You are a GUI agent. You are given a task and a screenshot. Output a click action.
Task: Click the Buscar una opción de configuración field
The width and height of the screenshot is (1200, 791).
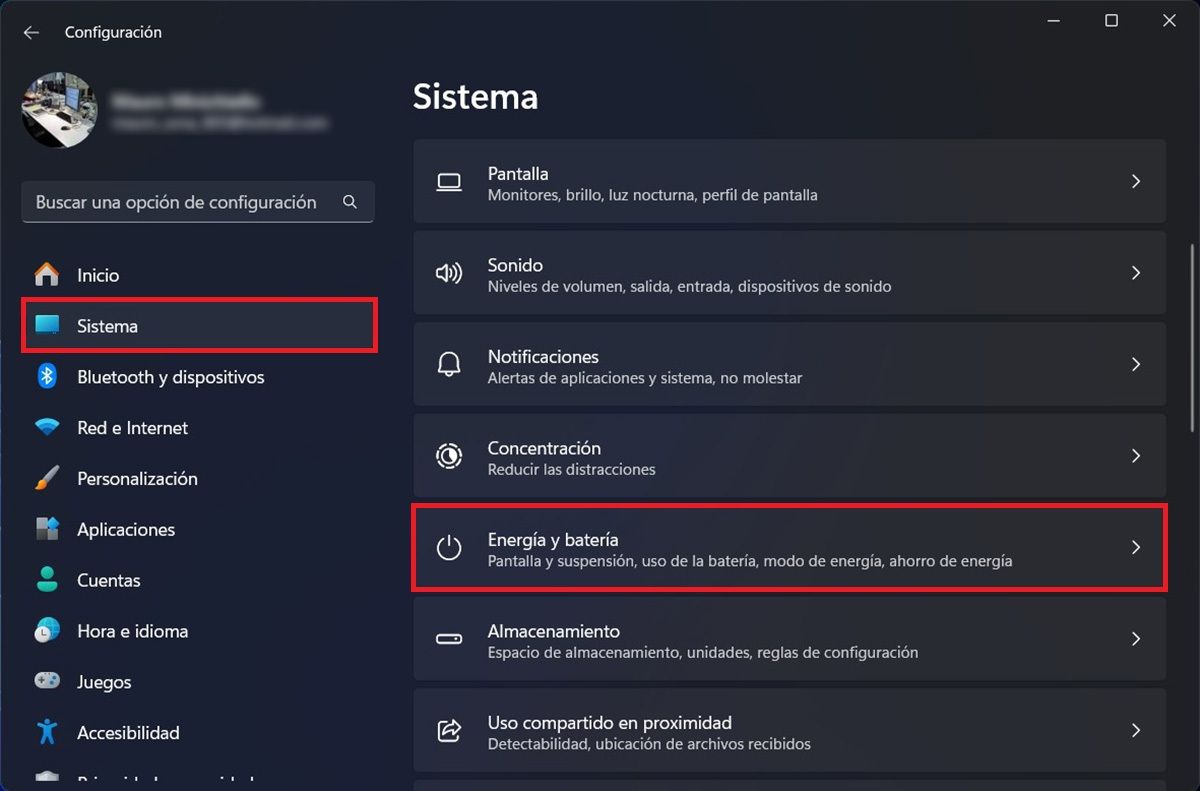click(x=198, y=202)
